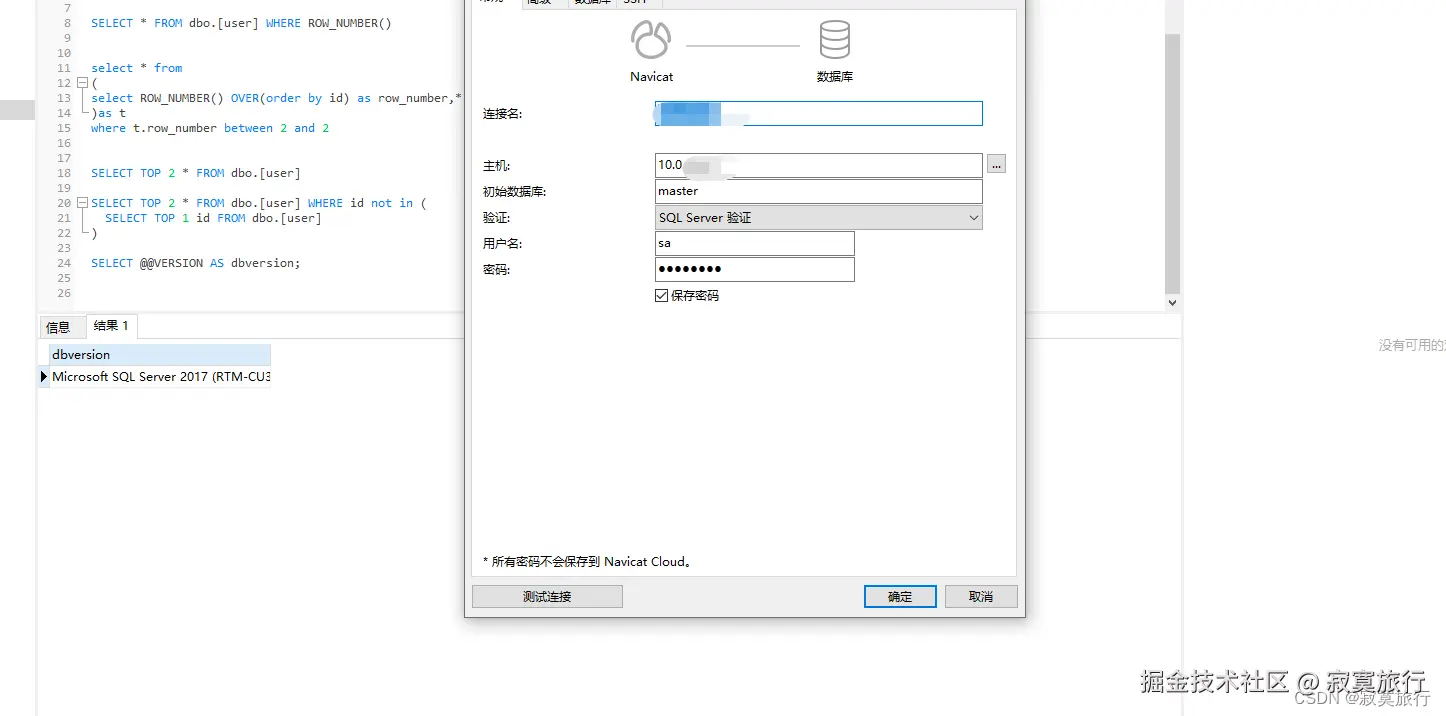
Task: Click line 21 'SELECT TOP 1 id FROM dbo.[user]'
Action: 213,218
